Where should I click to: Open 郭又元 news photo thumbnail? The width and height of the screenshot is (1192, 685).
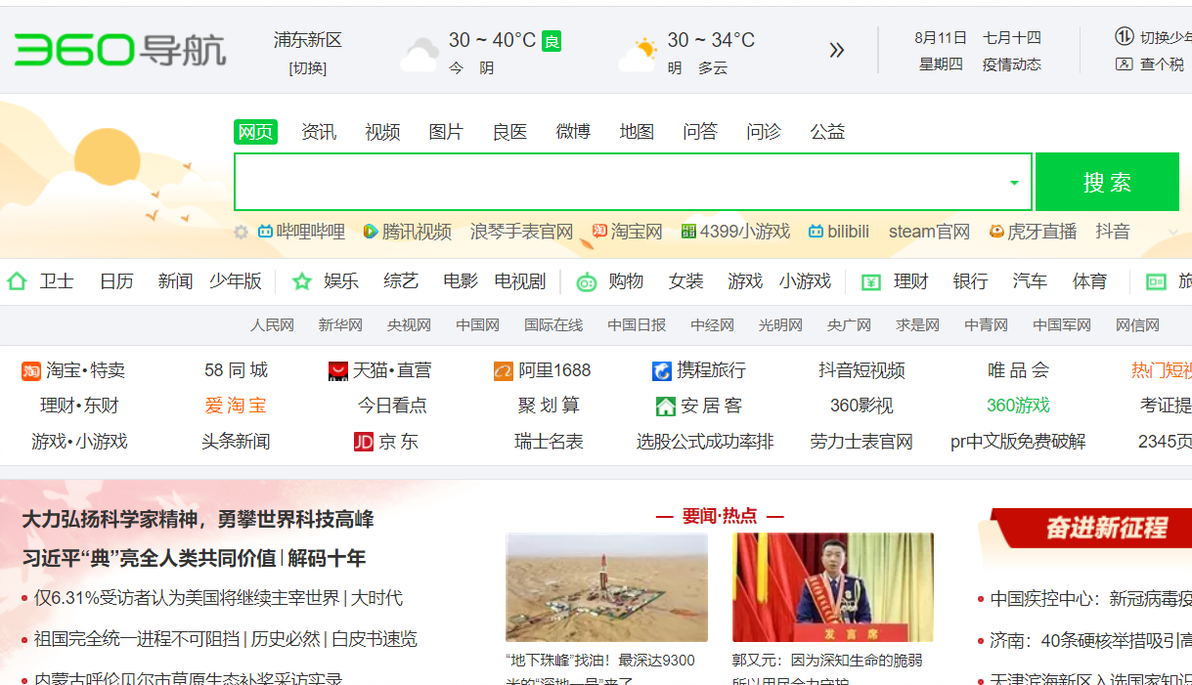833,588
